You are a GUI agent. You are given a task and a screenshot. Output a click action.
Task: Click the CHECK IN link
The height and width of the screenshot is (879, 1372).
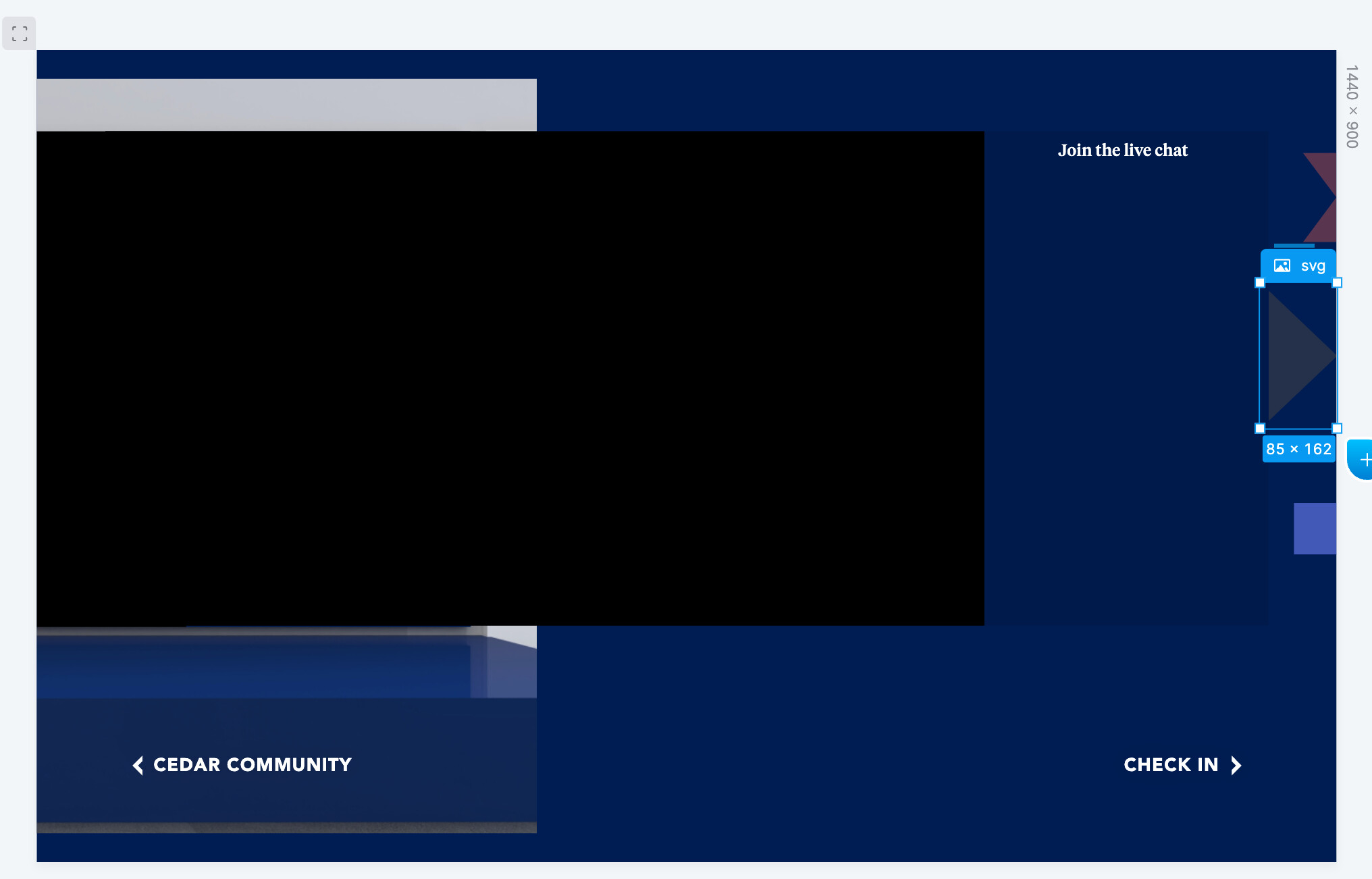pos(1171,765)
